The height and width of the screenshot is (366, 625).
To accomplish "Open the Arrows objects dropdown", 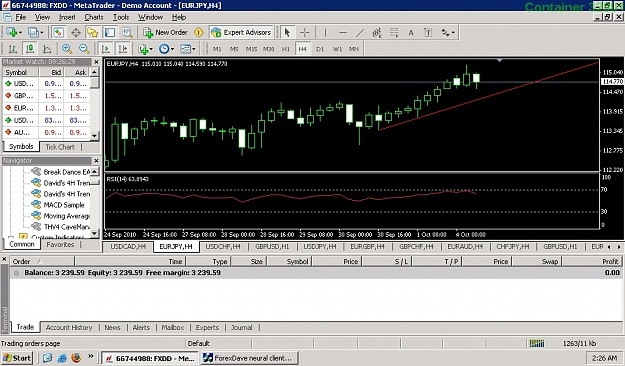I will [x=448, y=33].
